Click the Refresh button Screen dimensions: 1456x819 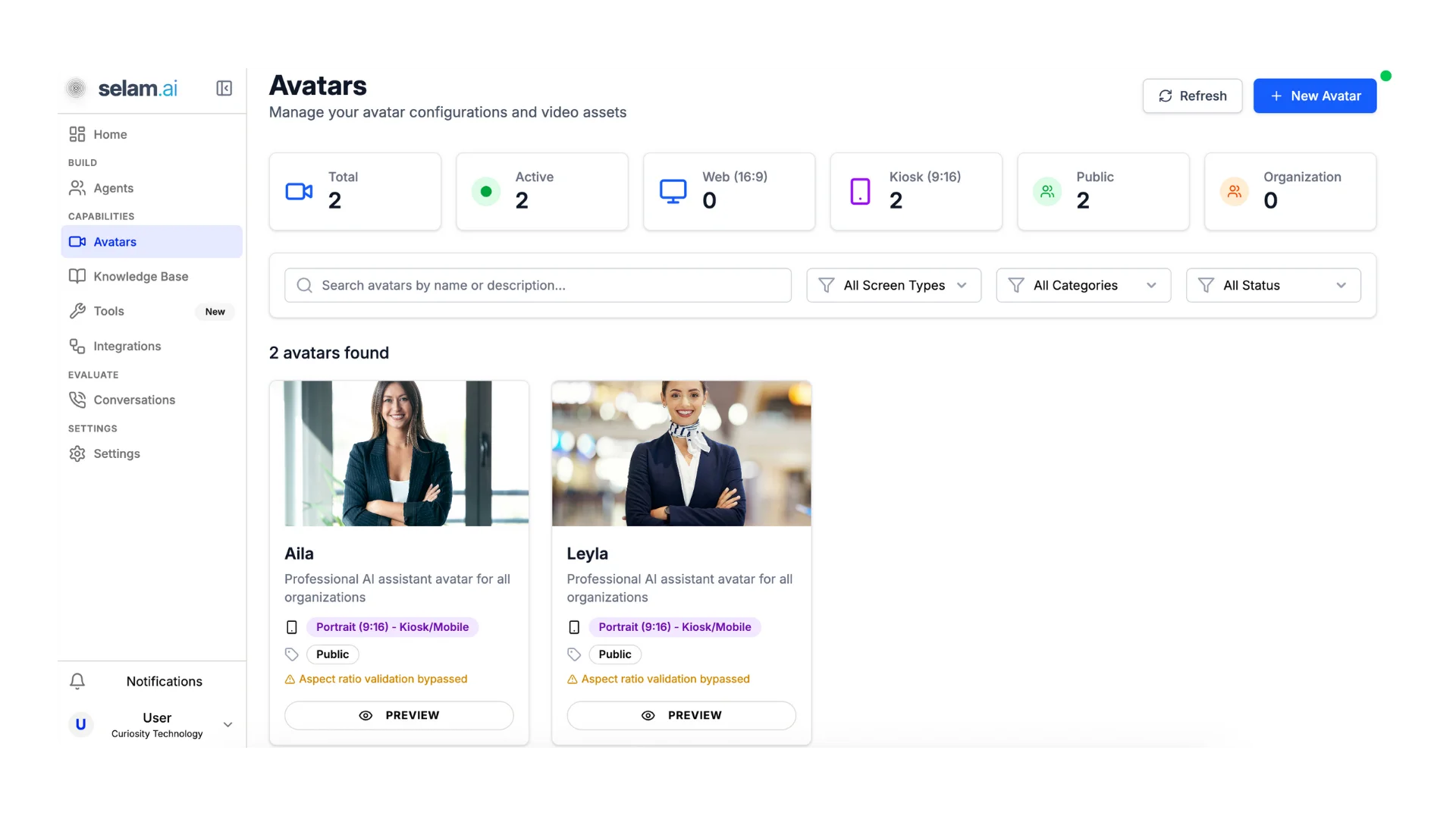click(x=1192, y=96)
